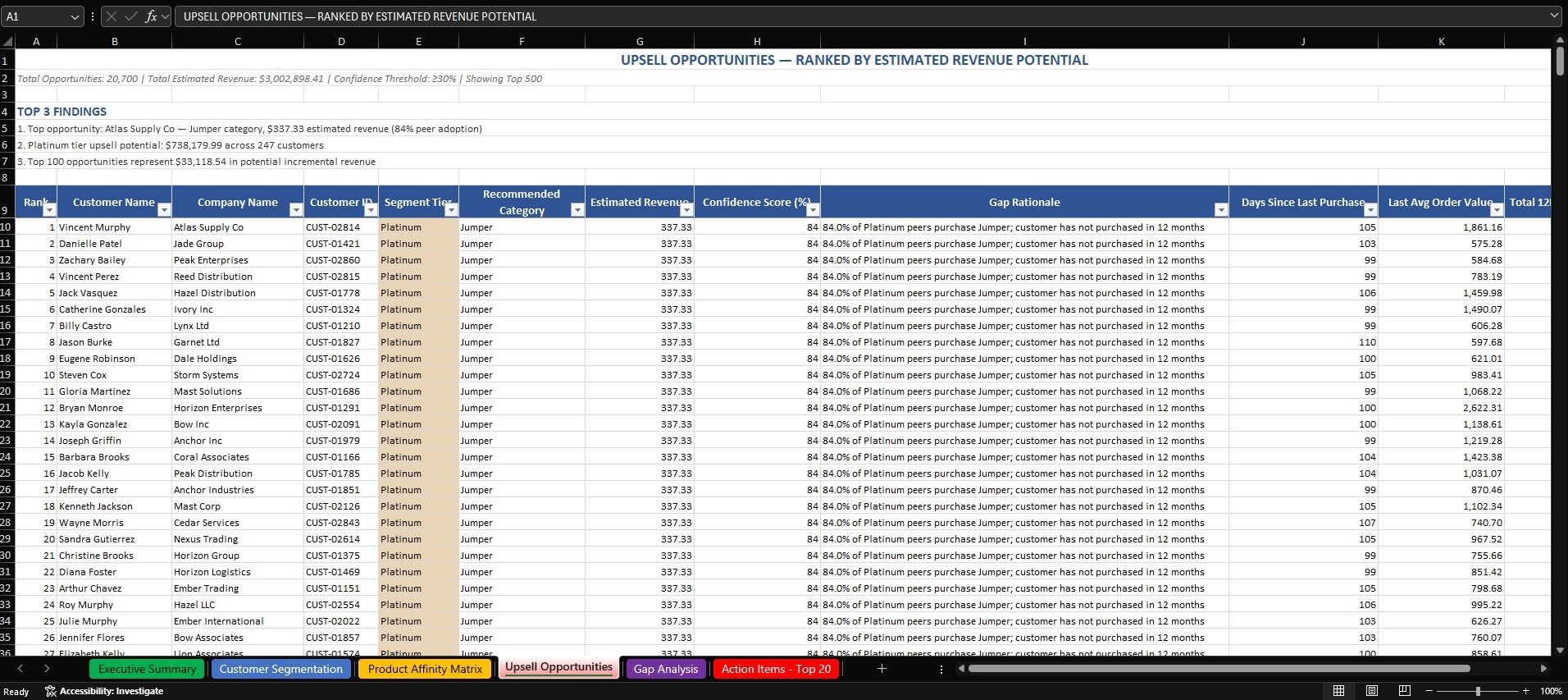The height and width of the screenshot is (700, 1568).
Task: Select column I header
Action: 1024,41
